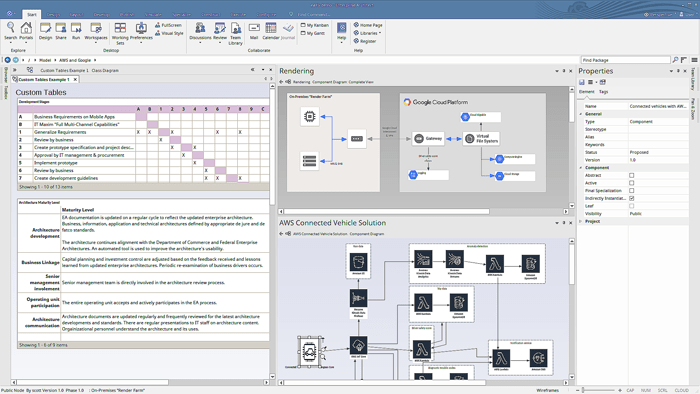This screenshot has height=394, width=700.
Task: Open Rendering panel menu dropdown arrow
Action: click(557, 71)
